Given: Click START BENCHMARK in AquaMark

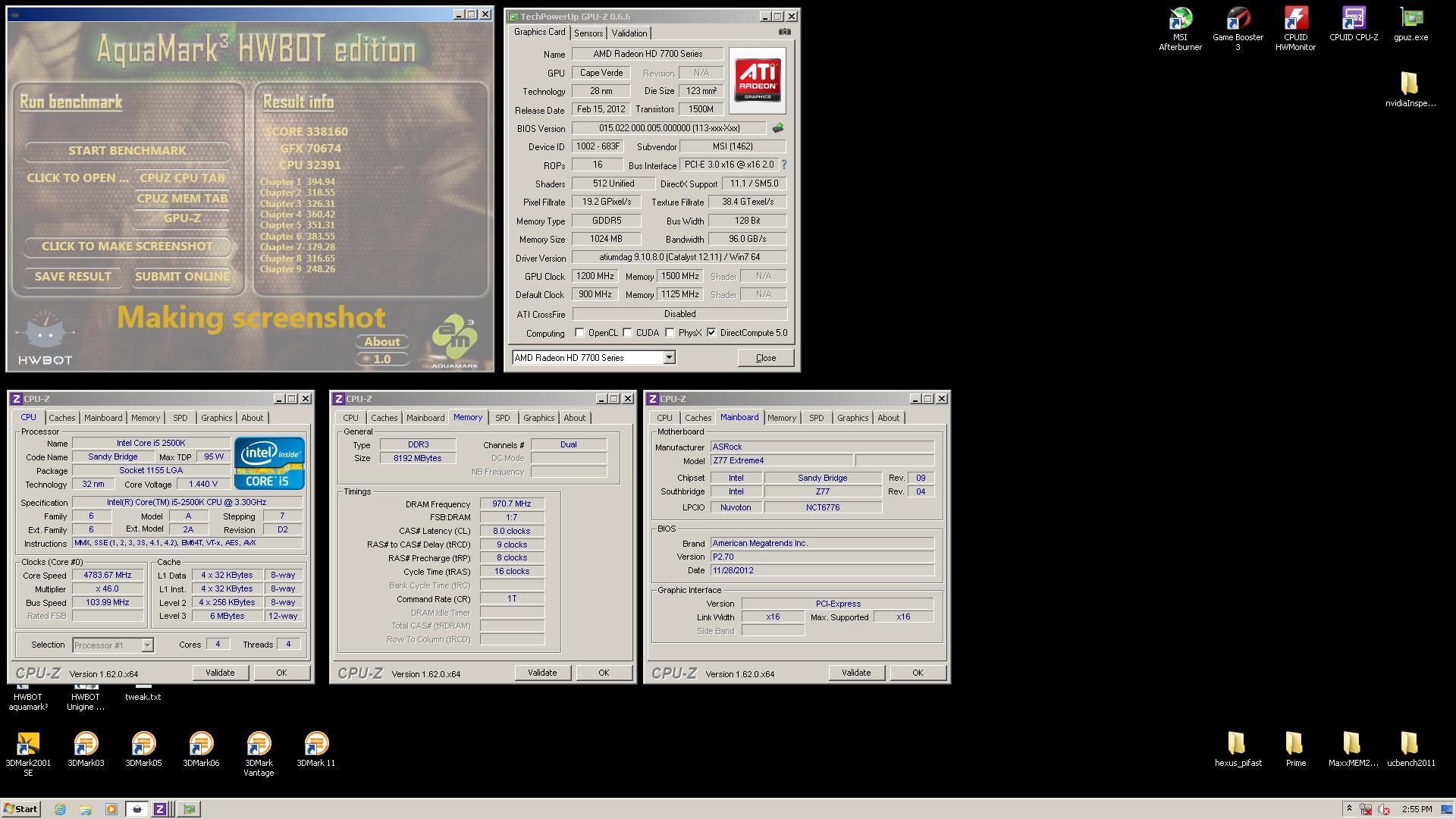Looking at the screenshot, I should point(127,151).
